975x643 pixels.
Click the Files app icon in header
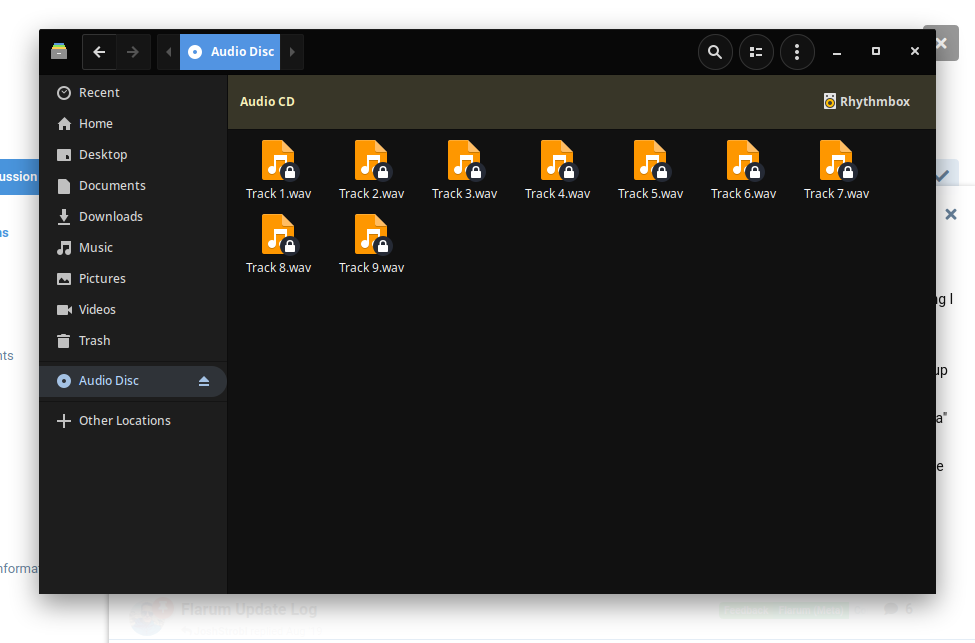coord(59,52)
